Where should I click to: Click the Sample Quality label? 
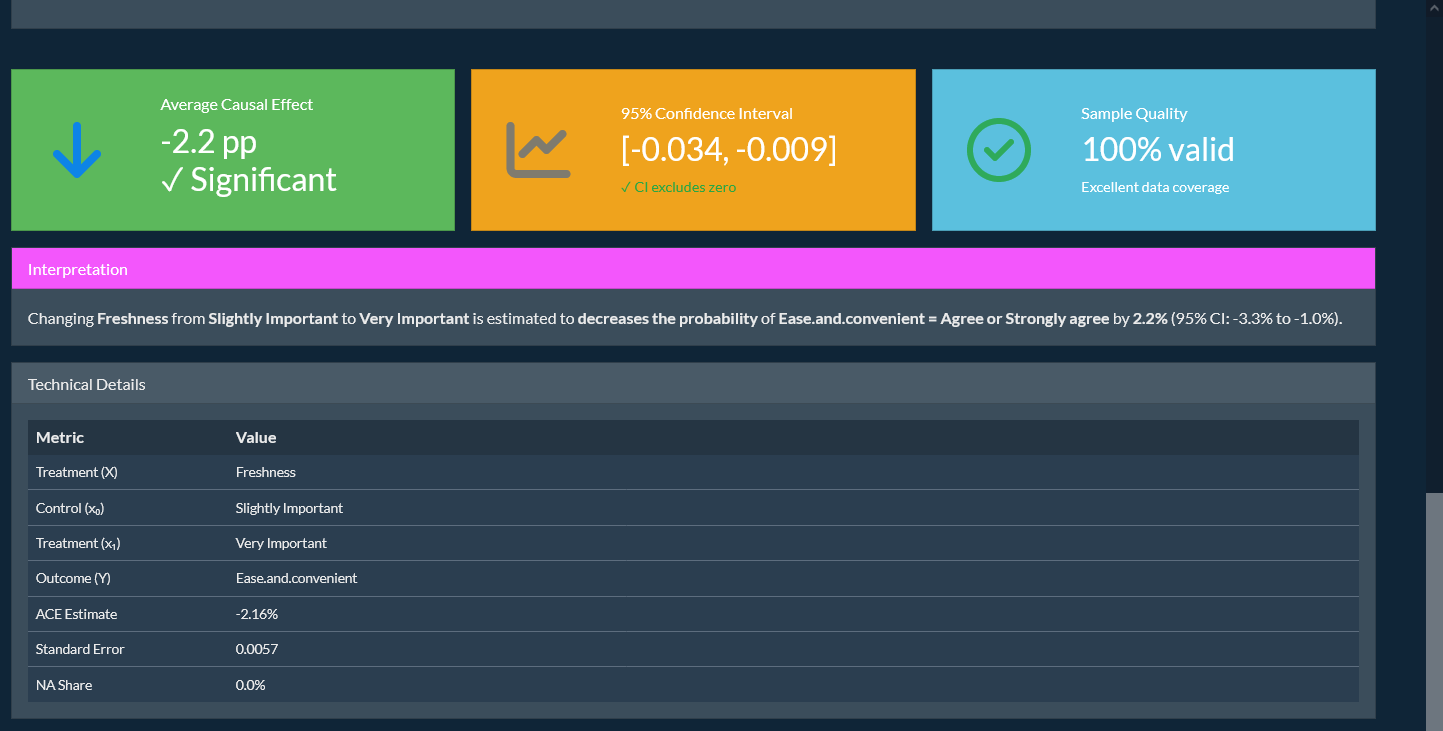(x=1134, y=114)
